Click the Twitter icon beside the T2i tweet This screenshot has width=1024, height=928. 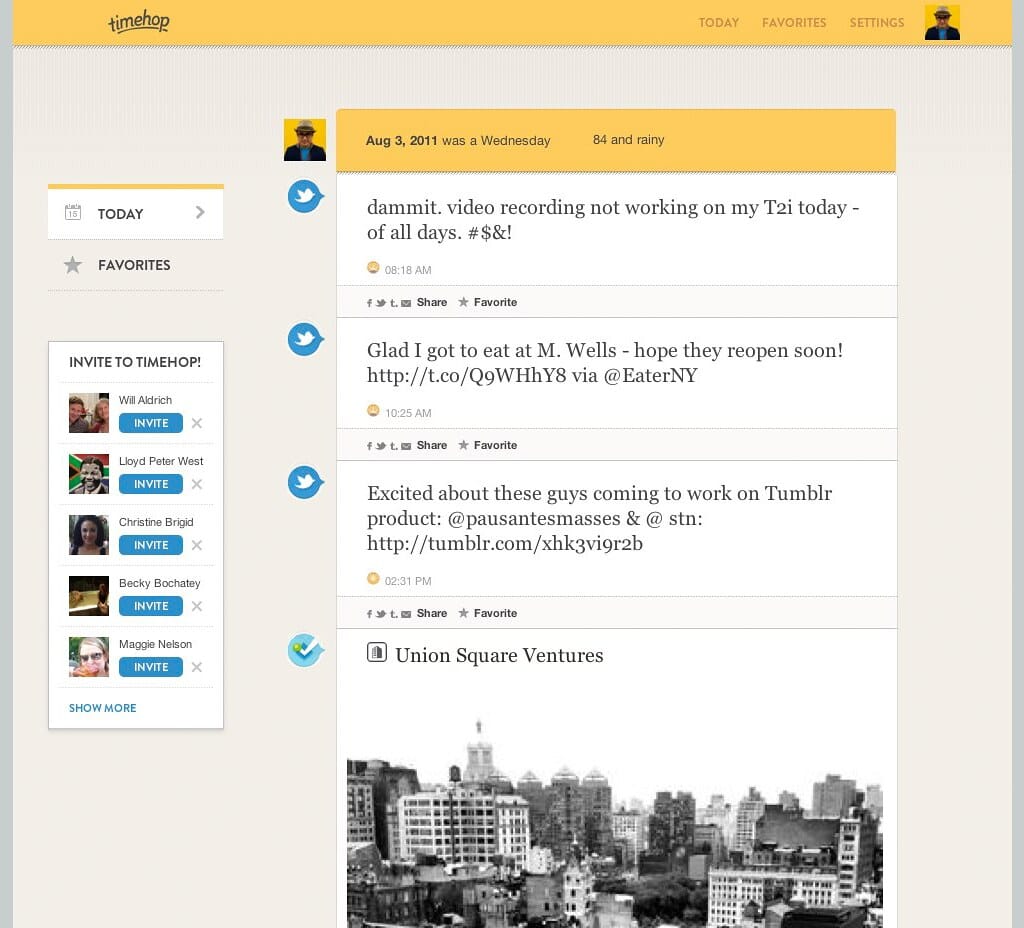point(305,196)
